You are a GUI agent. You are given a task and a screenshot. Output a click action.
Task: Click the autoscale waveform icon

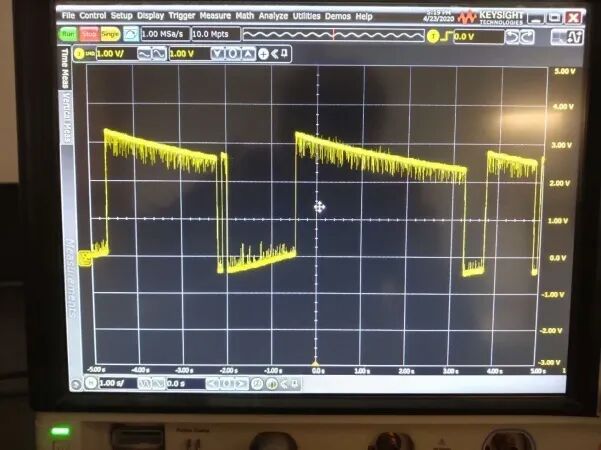click(x=131, y=34)
